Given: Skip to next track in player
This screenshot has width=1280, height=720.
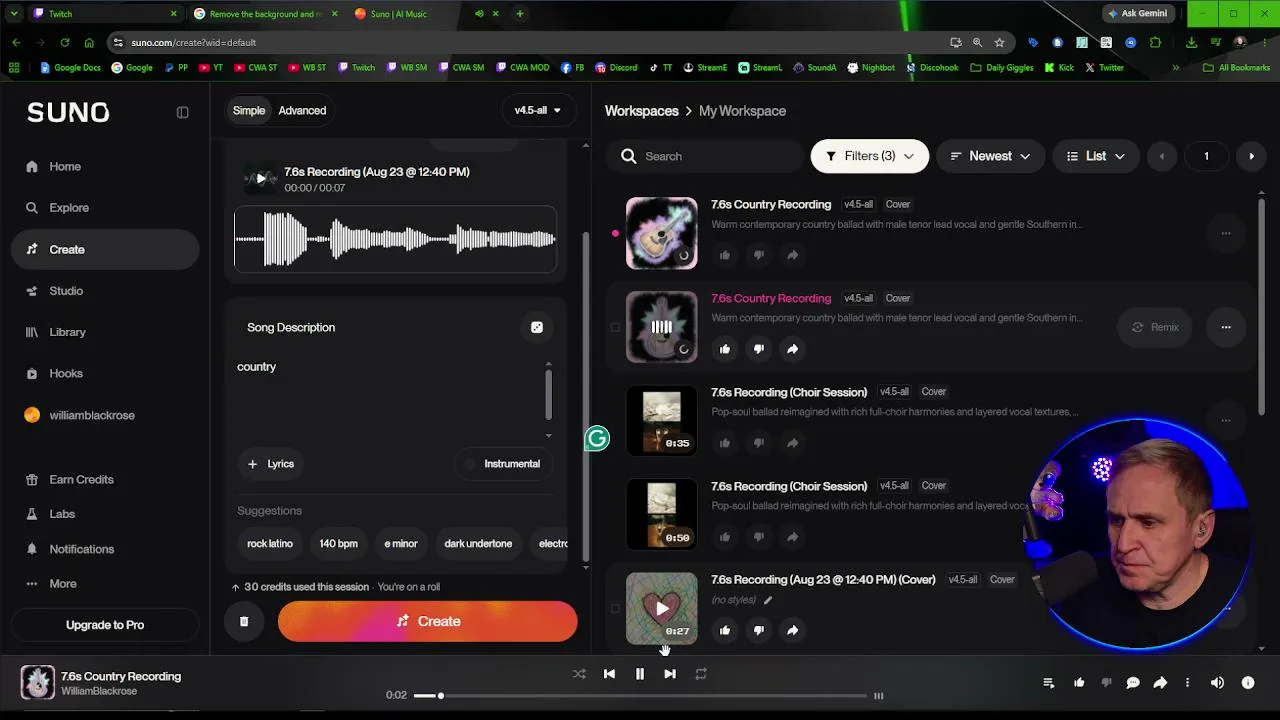Looking at the screenshot, I should pyautogui.click(x=670, y=674).
